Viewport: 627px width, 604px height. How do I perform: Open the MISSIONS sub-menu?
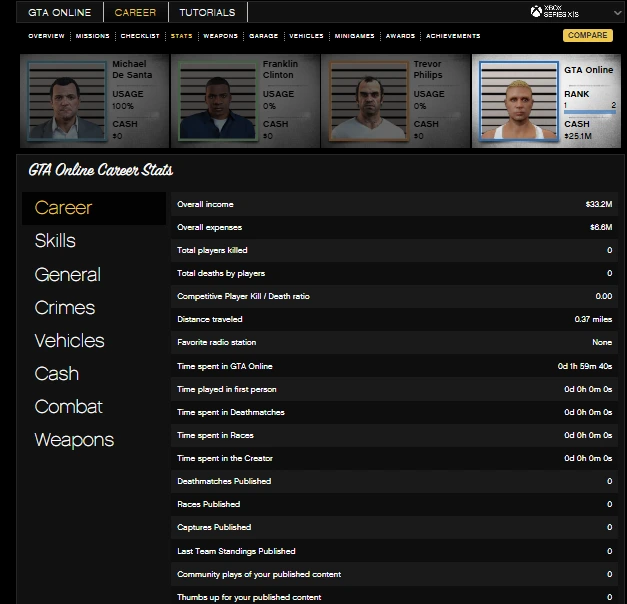(x=92, y=36)
